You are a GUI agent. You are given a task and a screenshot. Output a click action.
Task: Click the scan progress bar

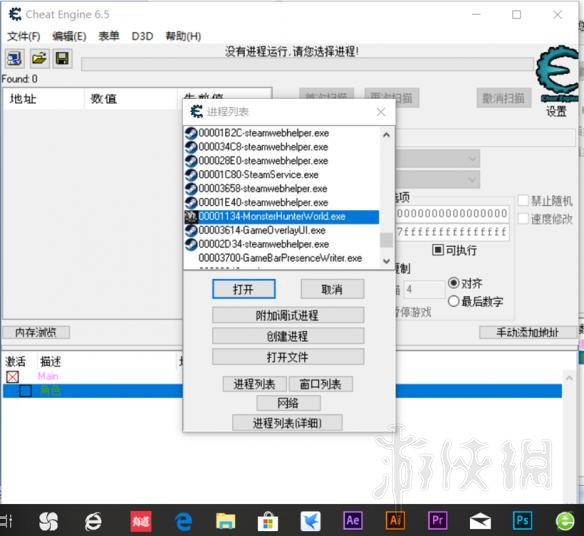(x=308, y=64)
